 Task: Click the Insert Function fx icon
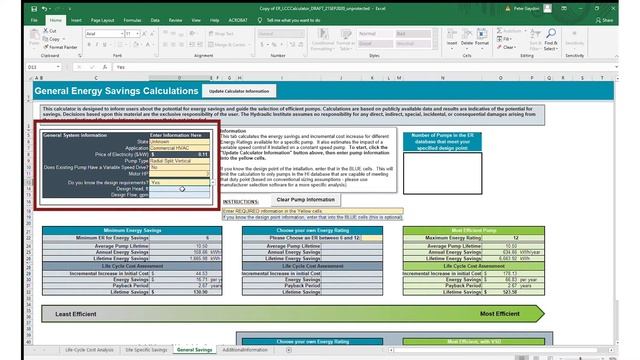pyautogui.click(x=105, y=67)
